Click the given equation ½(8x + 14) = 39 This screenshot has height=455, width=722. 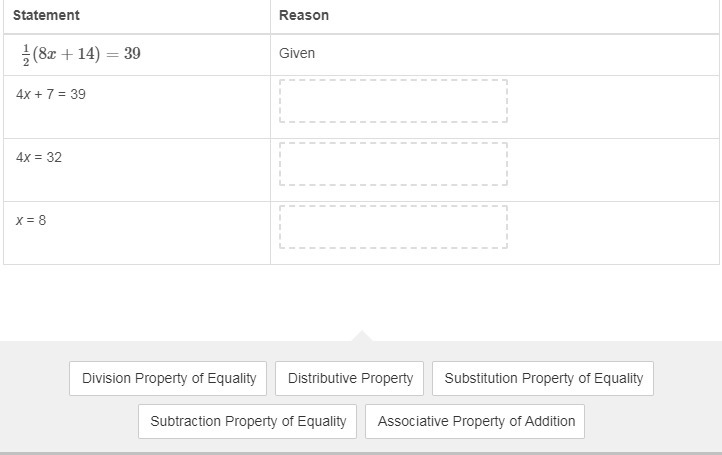point(81,54)
